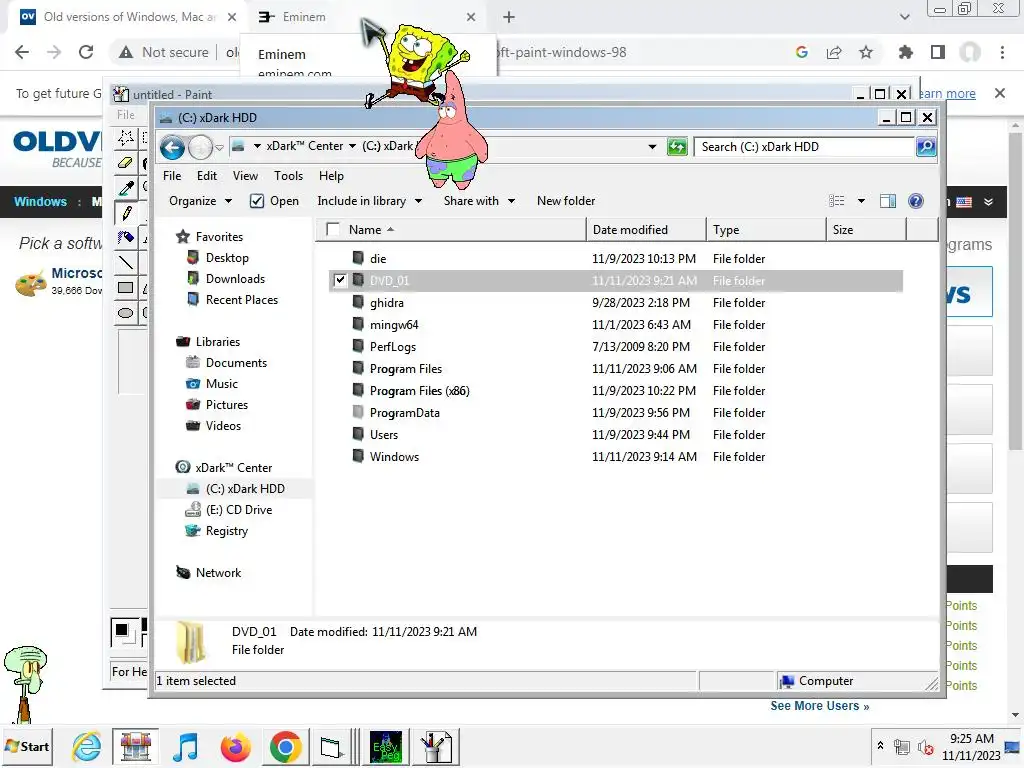Select Pictures library in sidebar
The width and height of the screenshot is (1024, 768).
[227, 405]
